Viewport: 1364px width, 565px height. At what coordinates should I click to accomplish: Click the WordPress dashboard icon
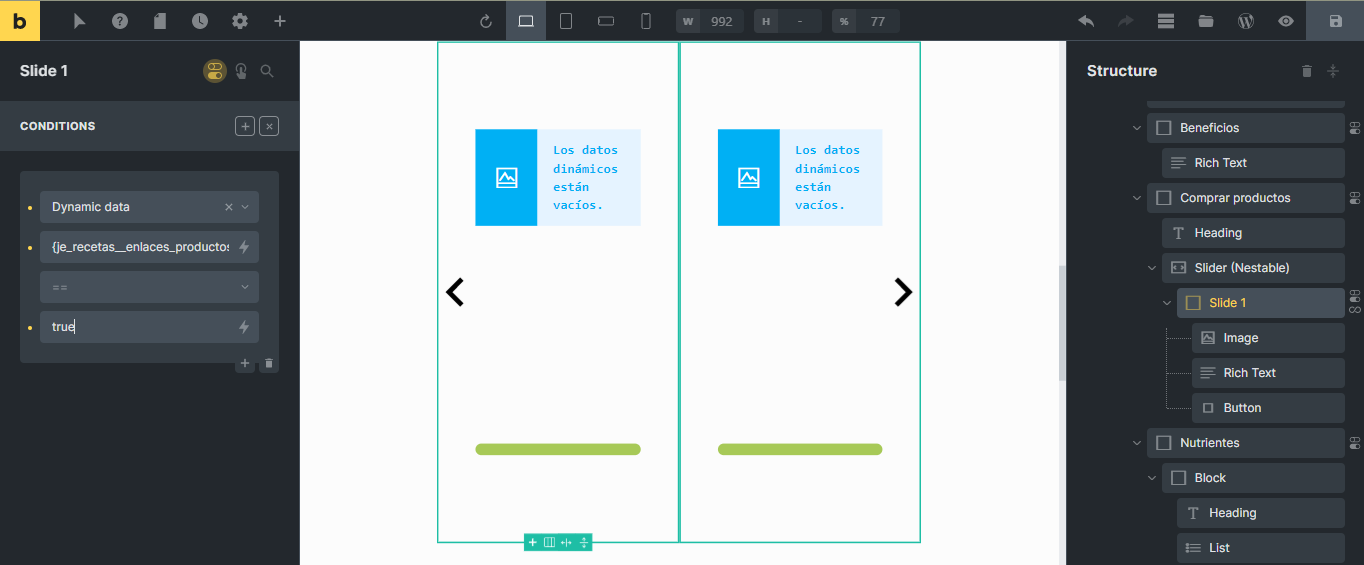click(x=1246, y=21)
